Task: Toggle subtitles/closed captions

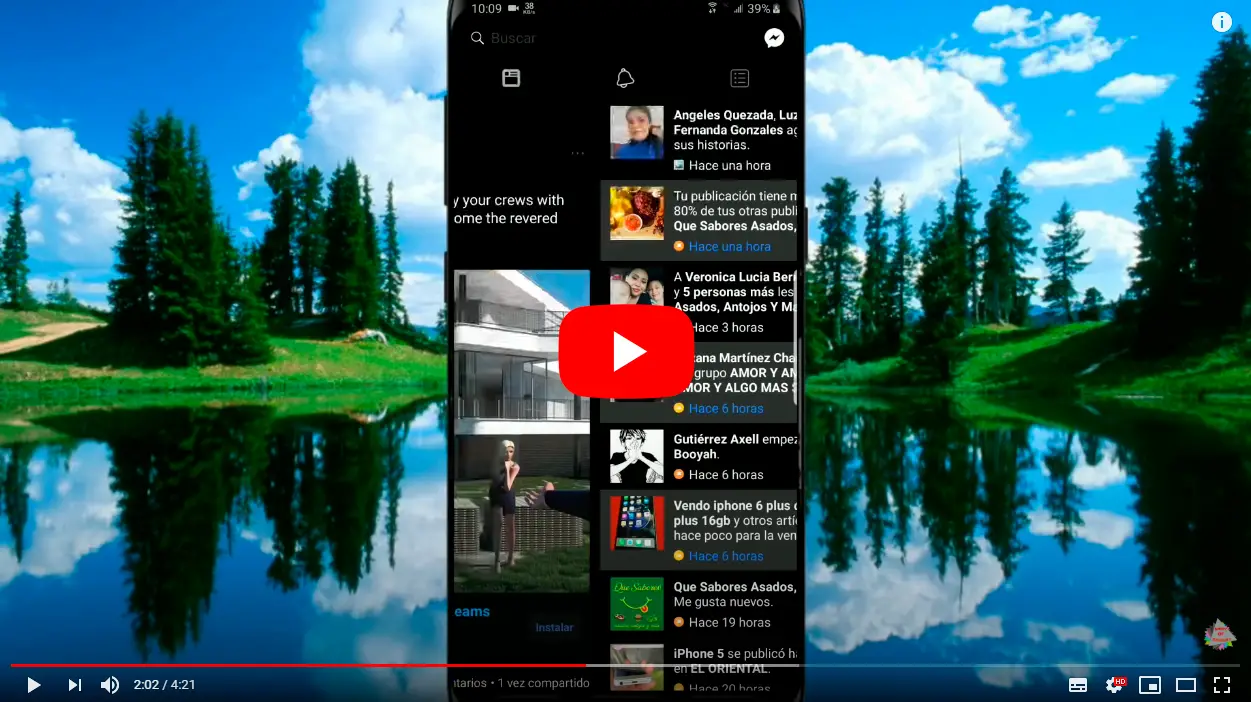Action: (x=1078, y=685)
